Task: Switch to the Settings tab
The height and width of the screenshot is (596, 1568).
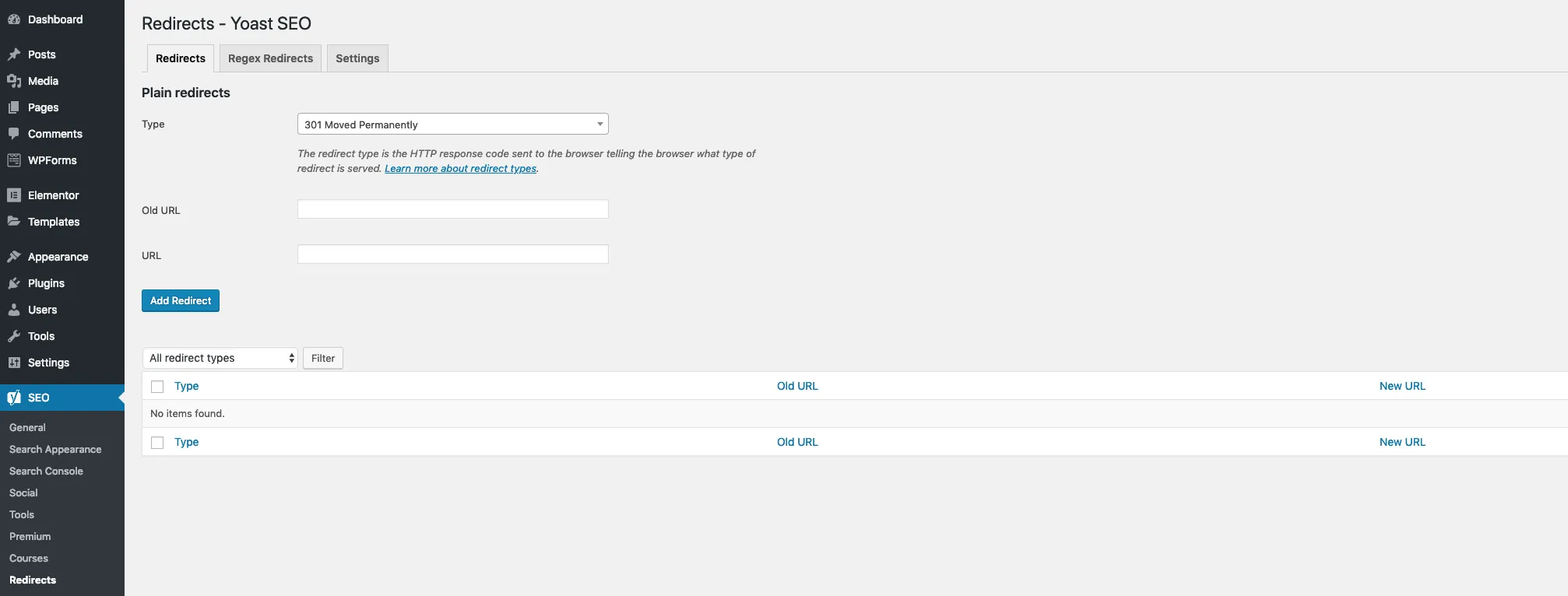Action: 357,58
